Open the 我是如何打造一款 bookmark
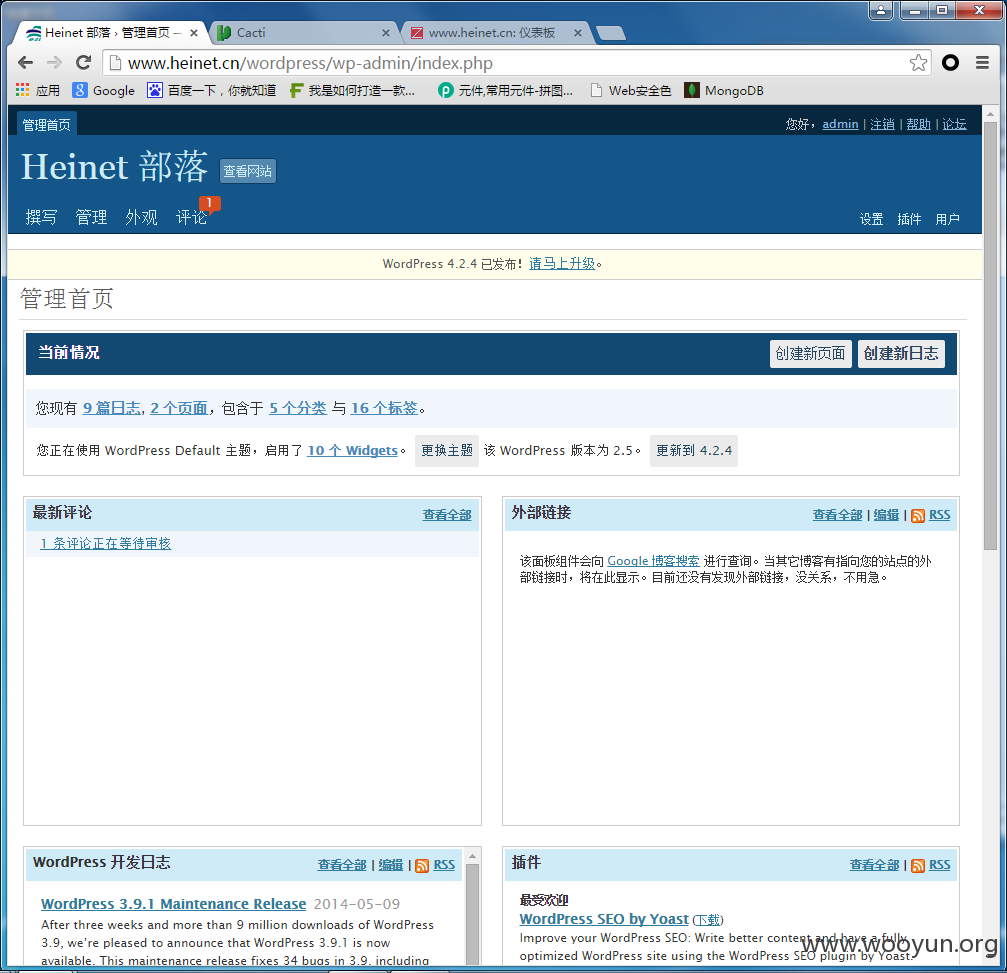 pos(353,91)
